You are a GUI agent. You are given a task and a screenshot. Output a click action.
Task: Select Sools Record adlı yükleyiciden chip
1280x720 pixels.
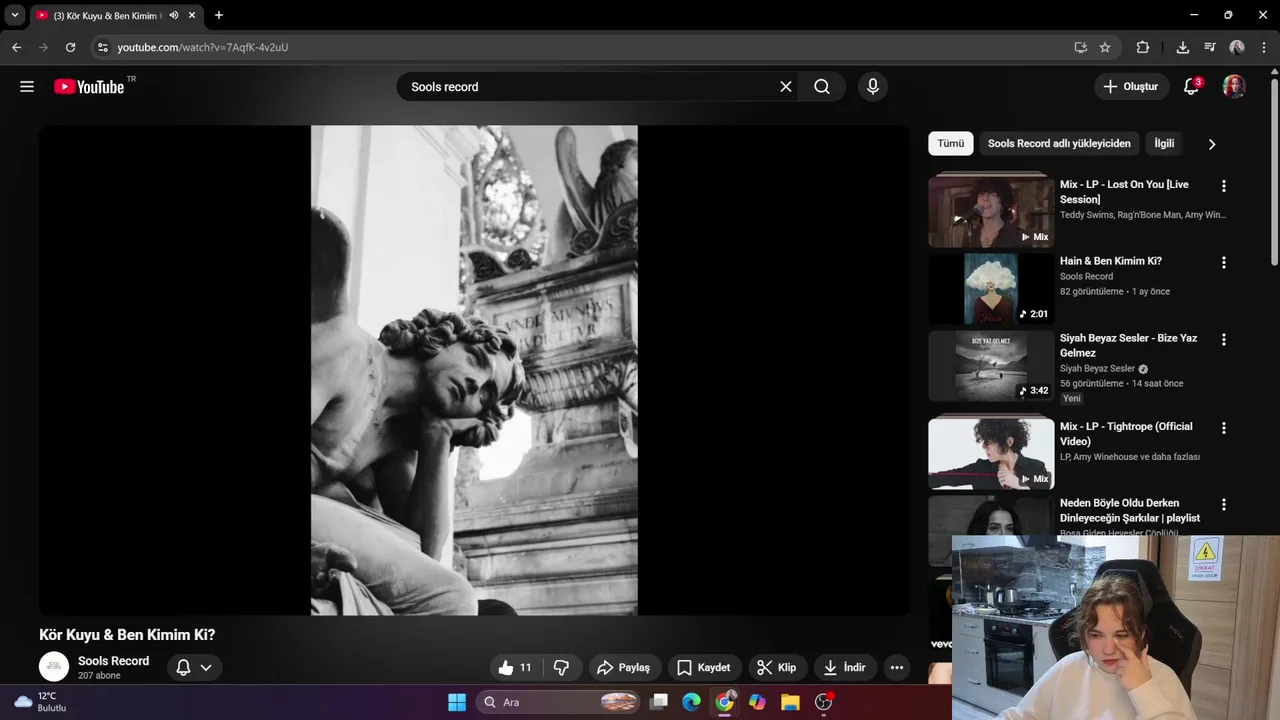1059,143
